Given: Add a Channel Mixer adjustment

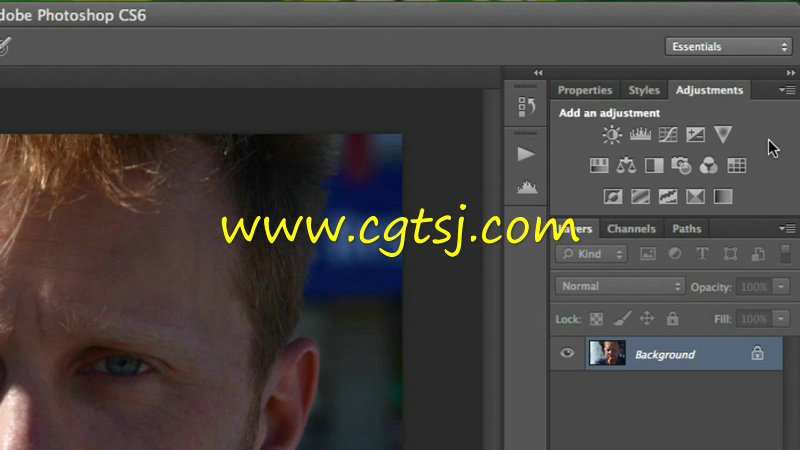Looking at the screenshot, I should click(x=709, y=165).
